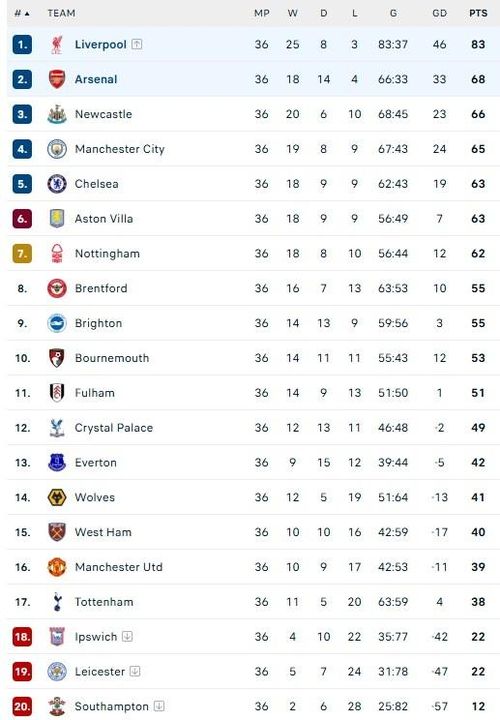The image size is (500, 720).
Task: Click the red position badge 19
Action: tap(22, 671)
